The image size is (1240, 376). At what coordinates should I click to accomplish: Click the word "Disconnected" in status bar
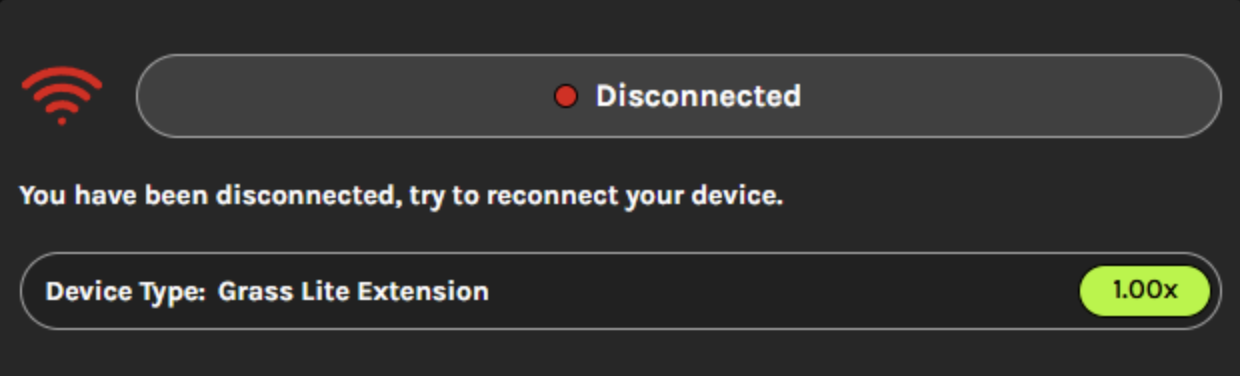[x=698, y=96]
